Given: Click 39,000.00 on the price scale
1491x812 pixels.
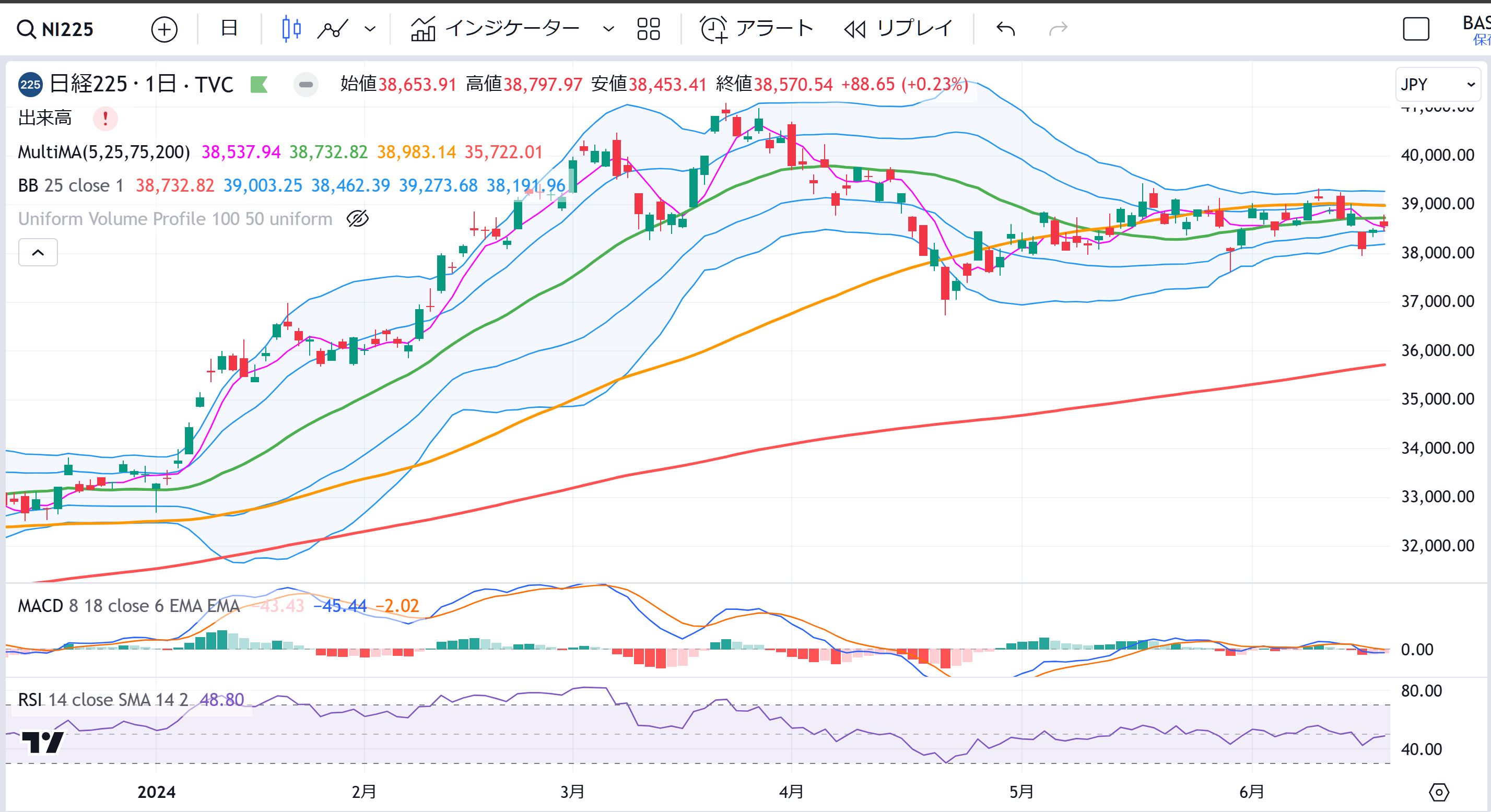Looking at the screenshot, I should point(1437,204).
